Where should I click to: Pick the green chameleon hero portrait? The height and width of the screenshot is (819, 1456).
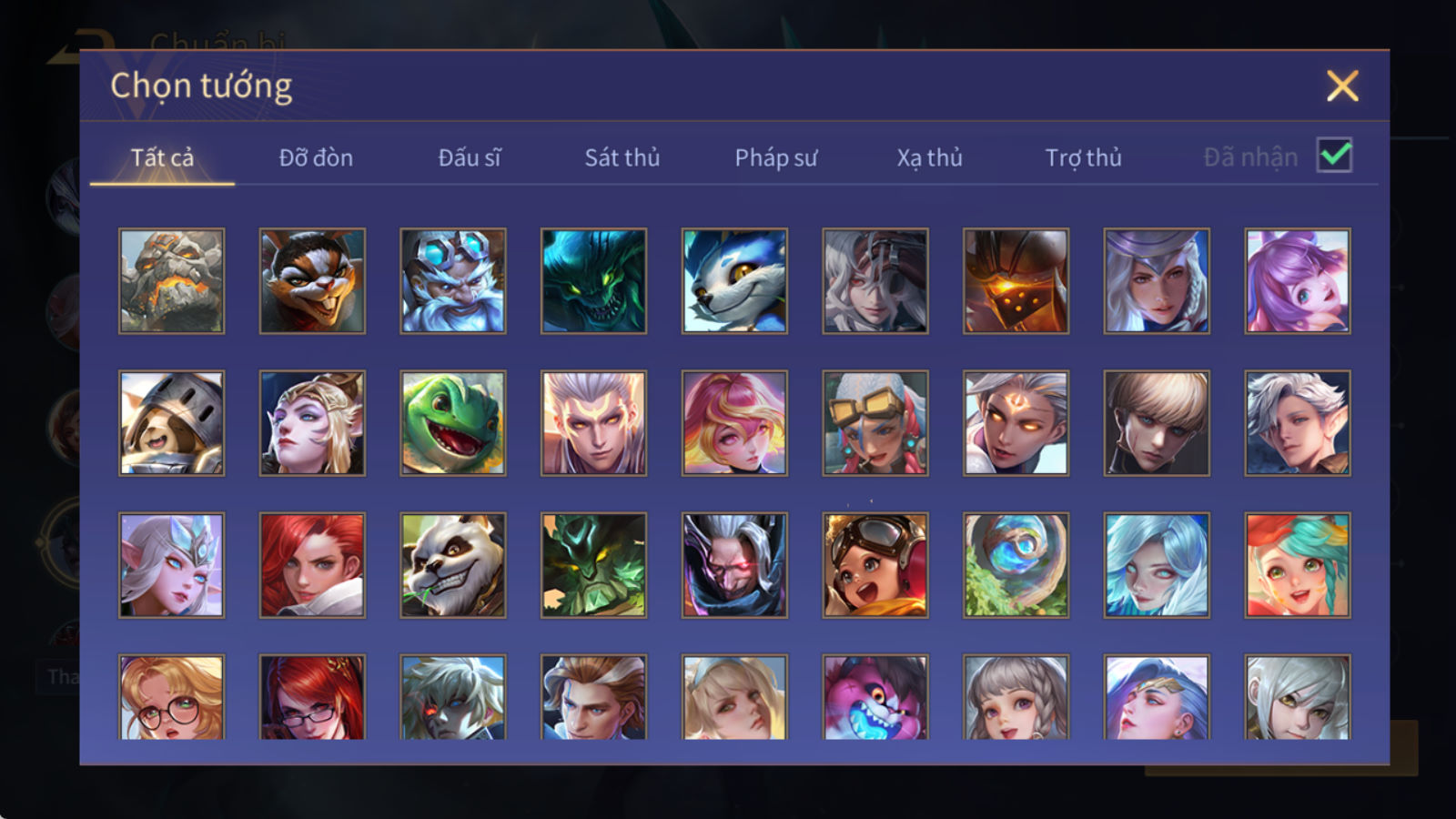[x=452, y=422]
